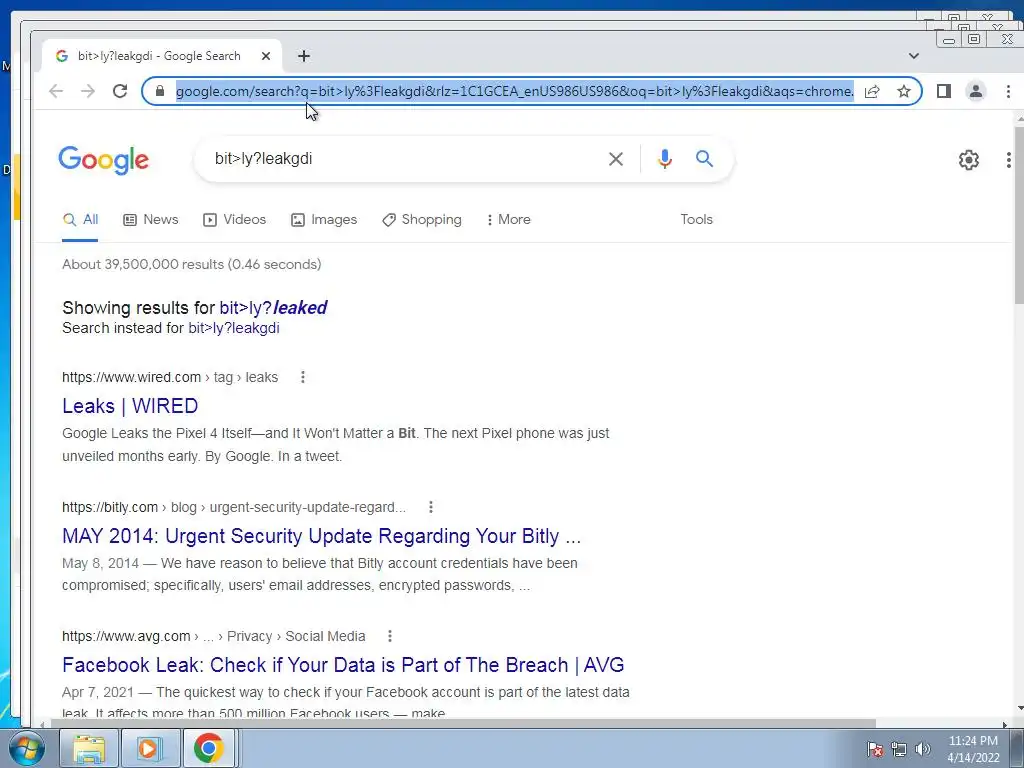Click the network tray icon

coord(899,749)
